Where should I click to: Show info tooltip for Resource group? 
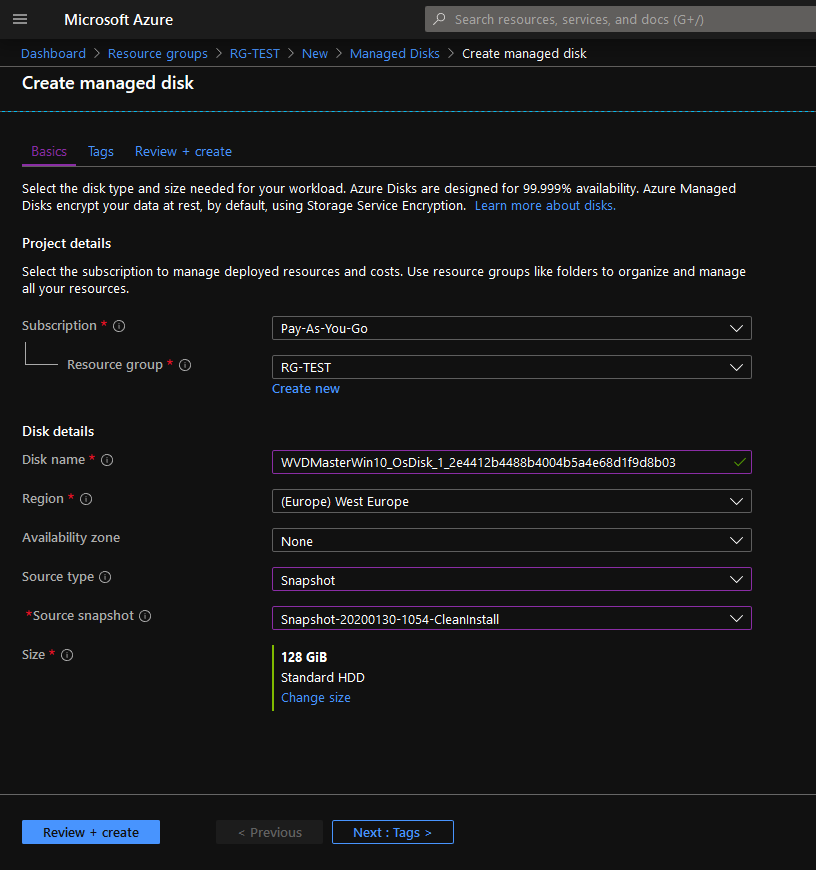185,365
